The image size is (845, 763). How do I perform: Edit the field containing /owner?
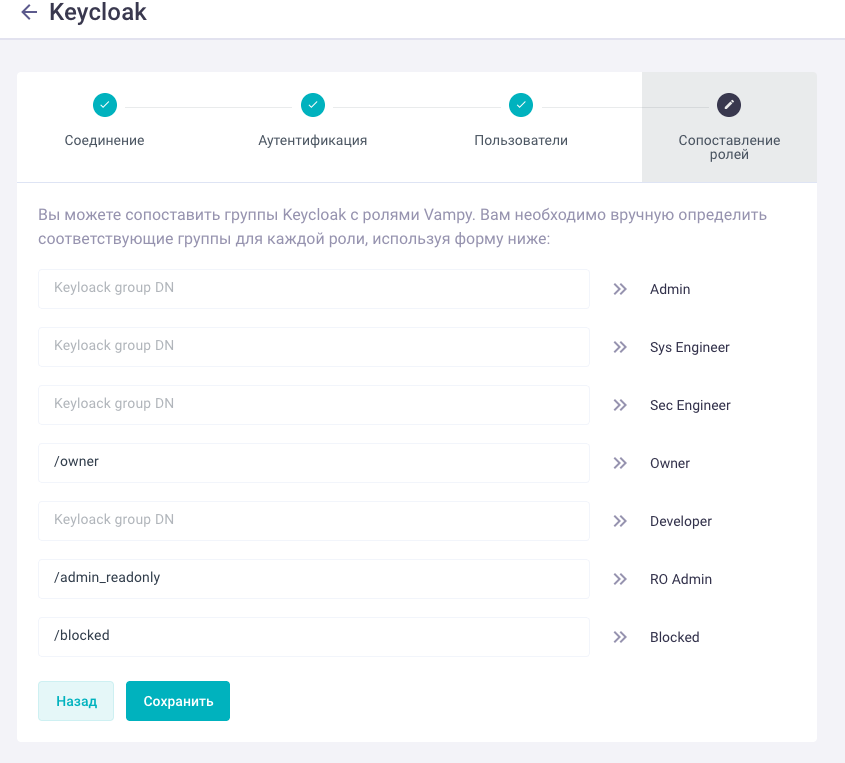314,463
